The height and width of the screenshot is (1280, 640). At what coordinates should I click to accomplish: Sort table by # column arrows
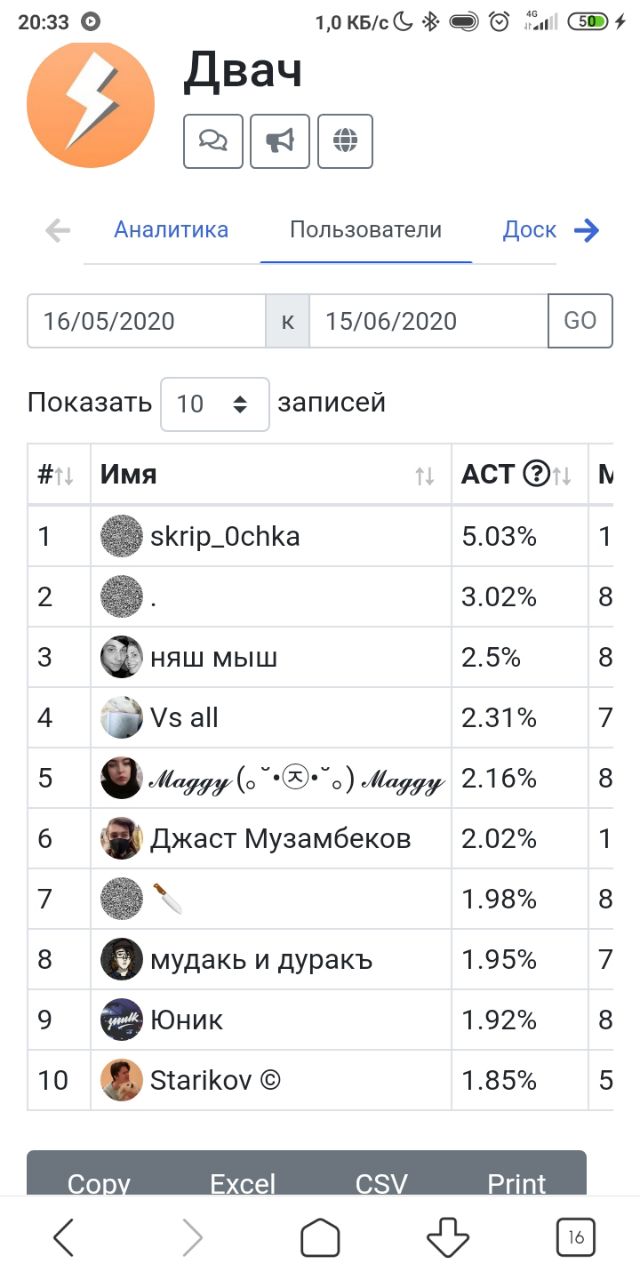58,475
